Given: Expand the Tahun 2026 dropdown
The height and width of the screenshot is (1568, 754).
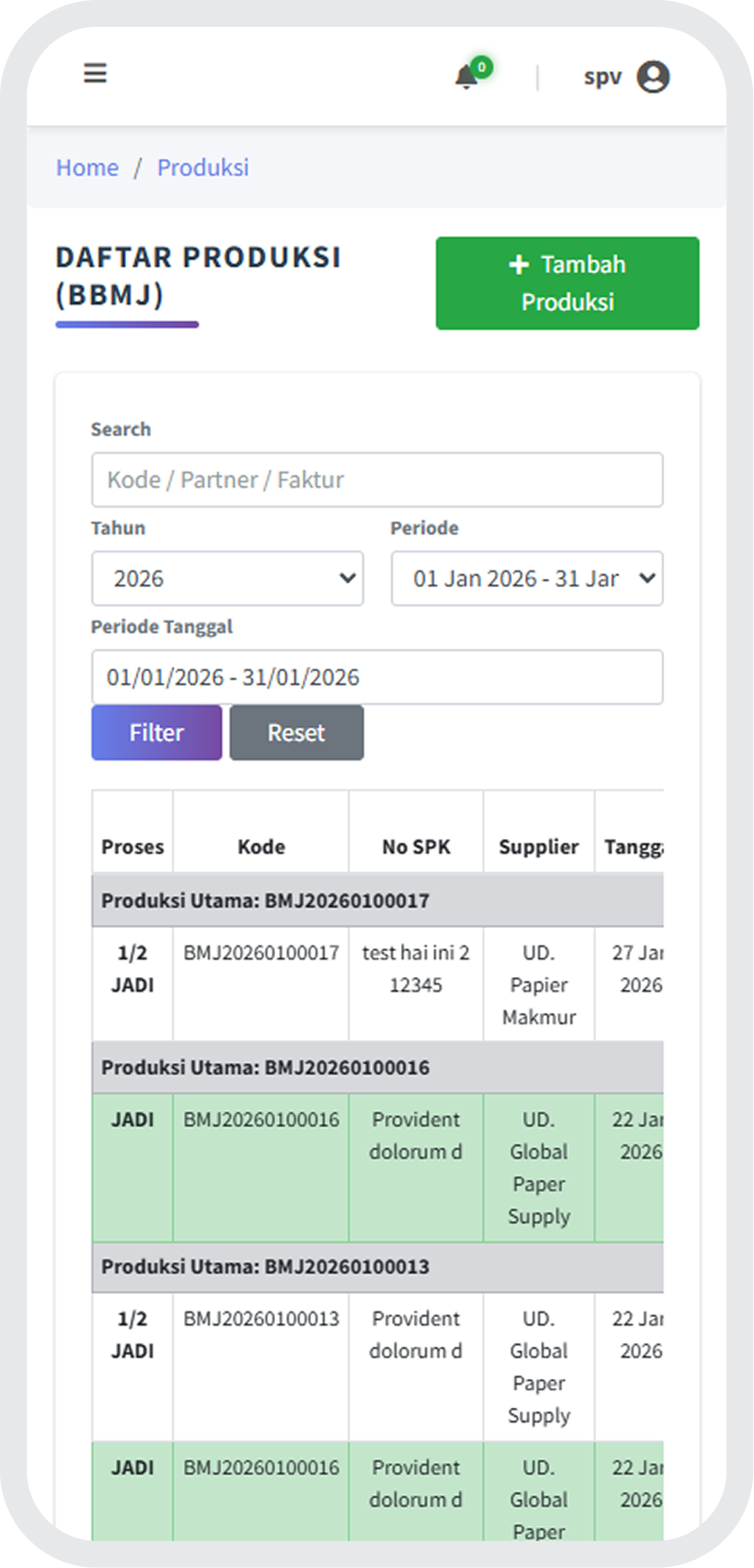Looking at the screenshot, I should click(x=227, y=579).
